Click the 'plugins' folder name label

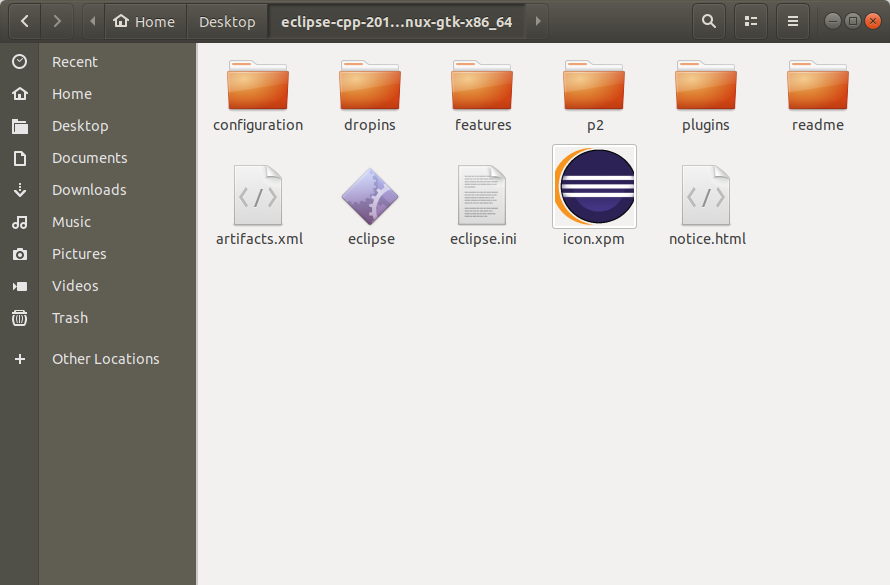[706, 125]
